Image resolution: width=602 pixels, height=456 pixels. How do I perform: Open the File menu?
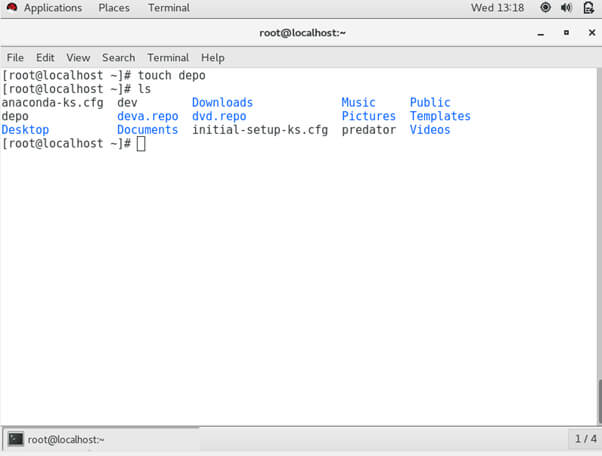pos(15,58)
